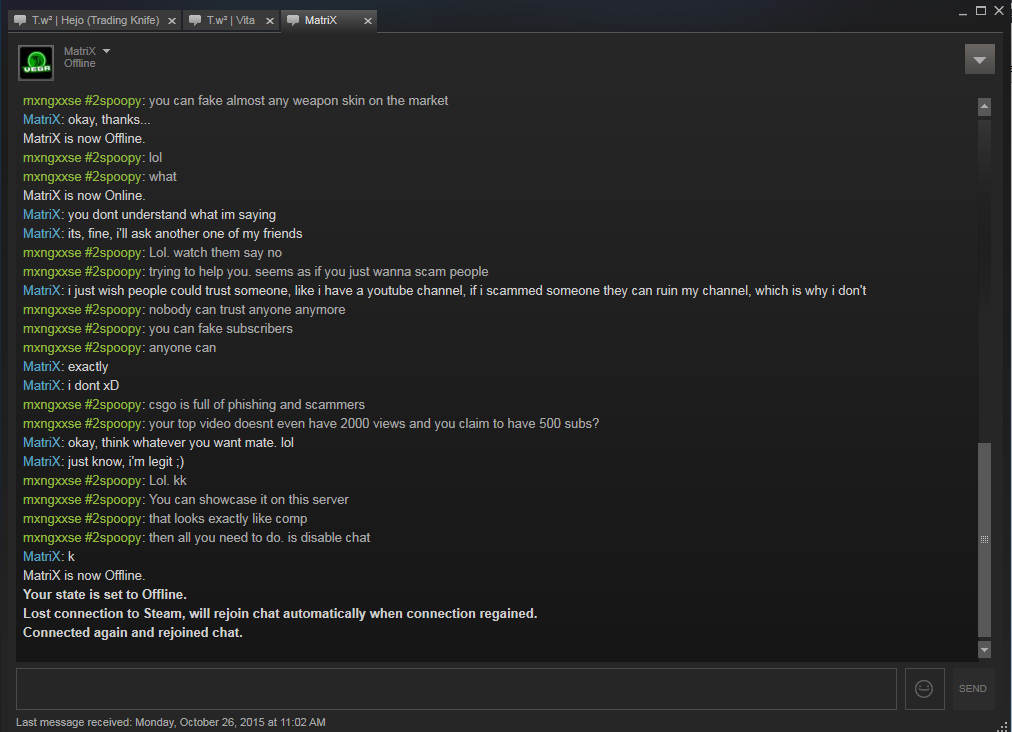Click the resize grip in window corner

1005,726
